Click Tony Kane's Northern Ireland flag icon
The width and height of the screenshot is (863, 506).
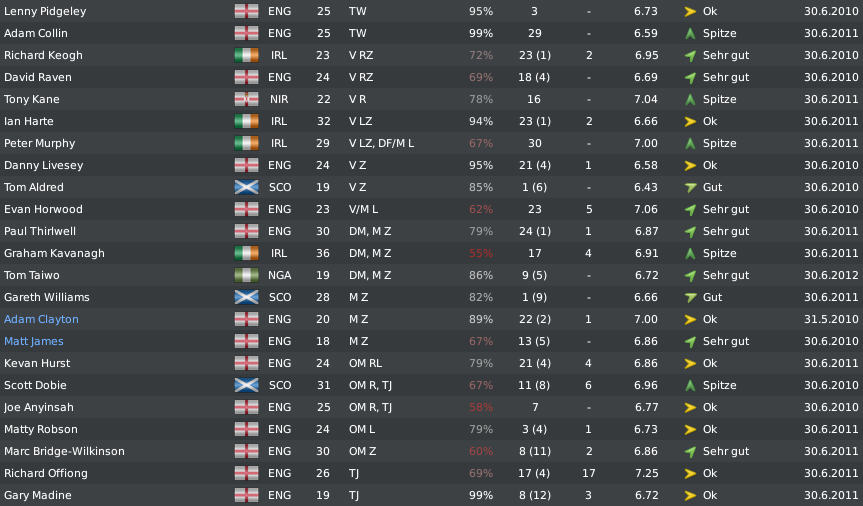point(246,99)
